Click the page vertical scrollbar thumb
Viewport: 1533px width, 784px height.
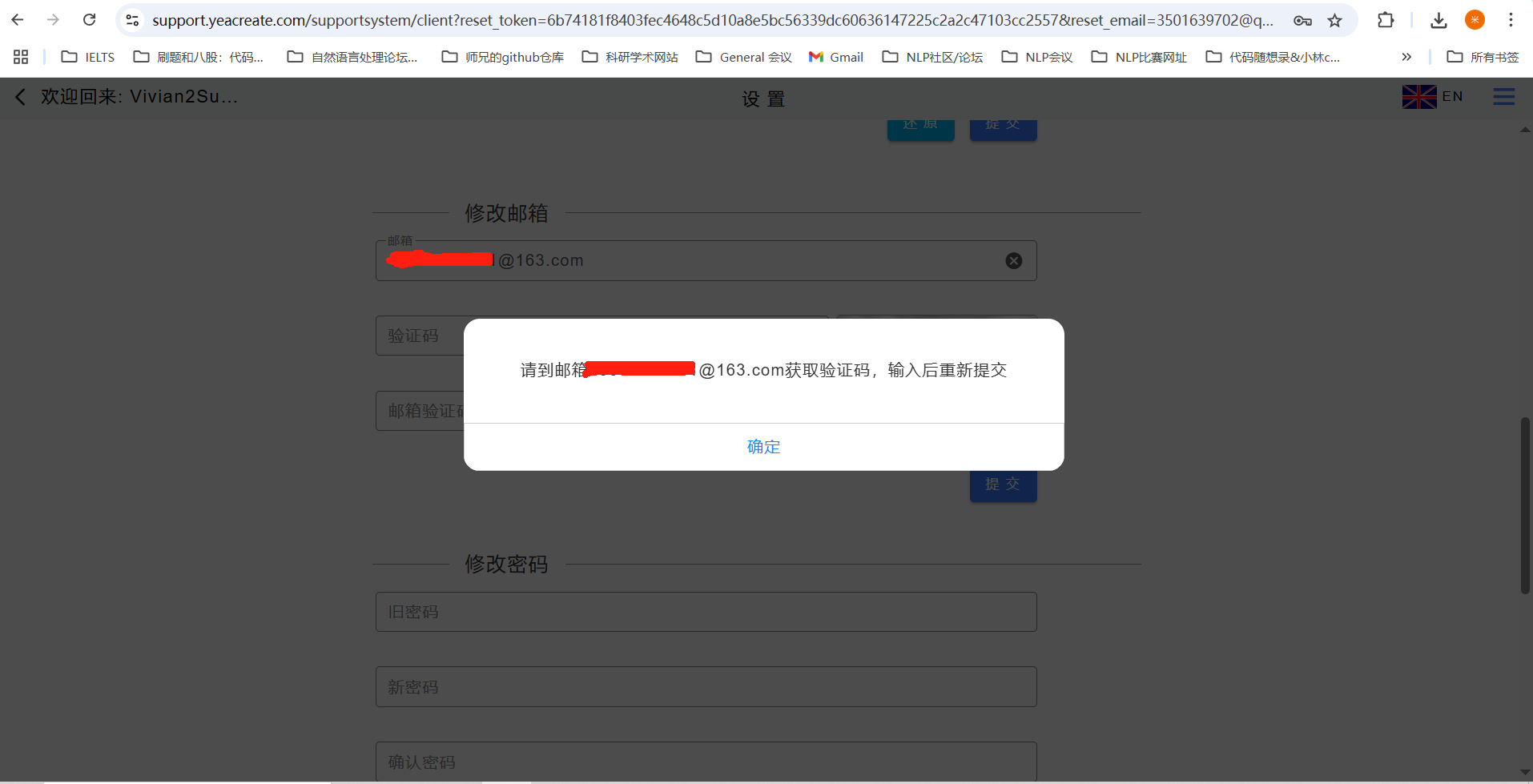[x=1525, y=505]
